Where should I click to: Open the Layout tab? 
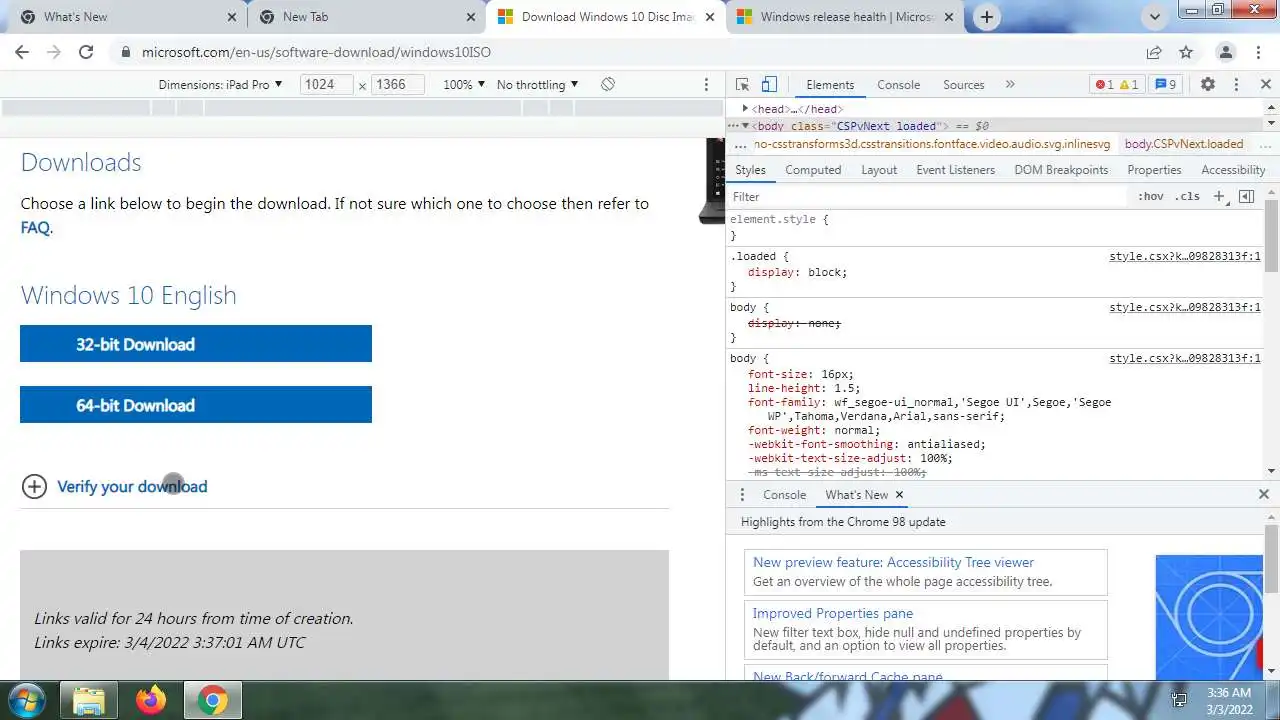click(x=879, y=170)
